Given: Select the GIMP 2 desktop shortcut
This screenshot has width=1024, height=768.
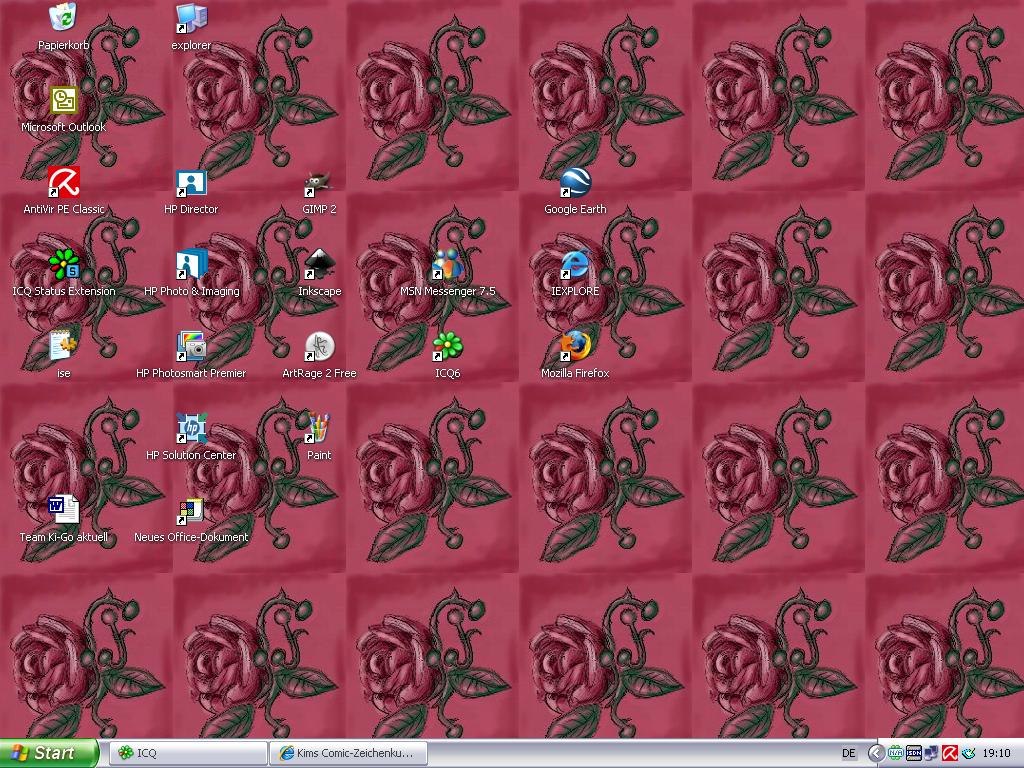Looking at the screenshot, I should tap(319, 183).
